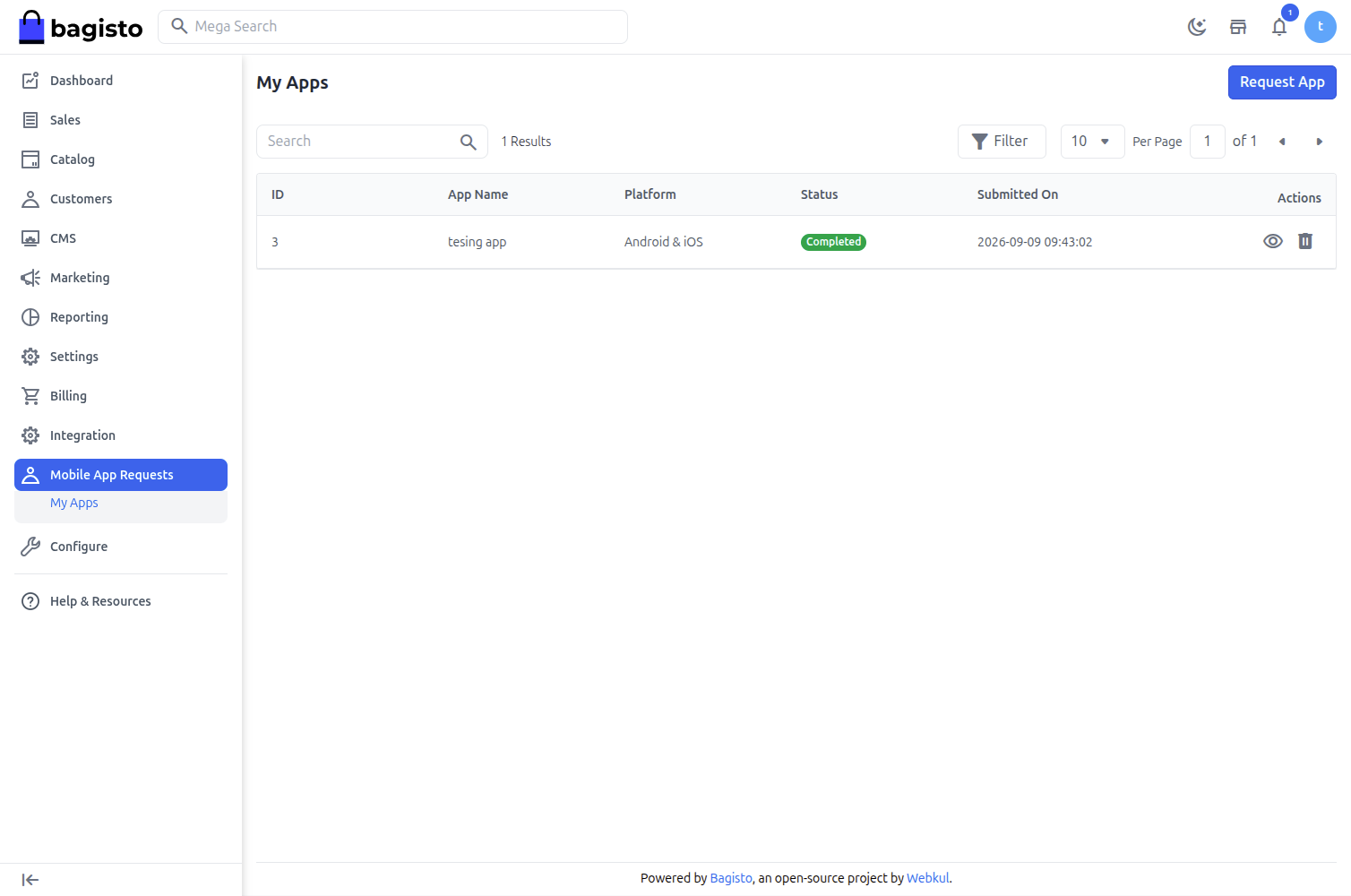1351x896 pixels.
Task: Open the notifications bell
Action: point(1279,27)
